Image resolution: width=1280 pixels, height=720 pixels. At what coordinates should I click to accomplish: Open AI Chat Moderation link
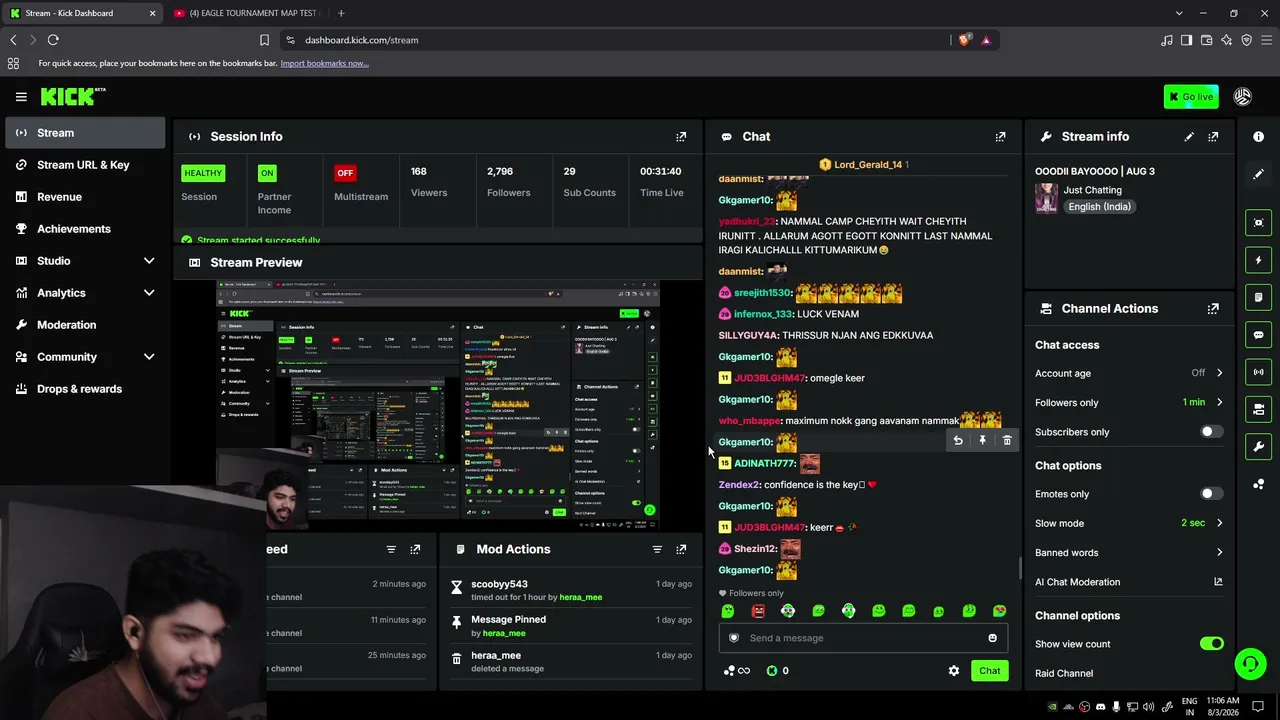click(x=1128, y=582)
